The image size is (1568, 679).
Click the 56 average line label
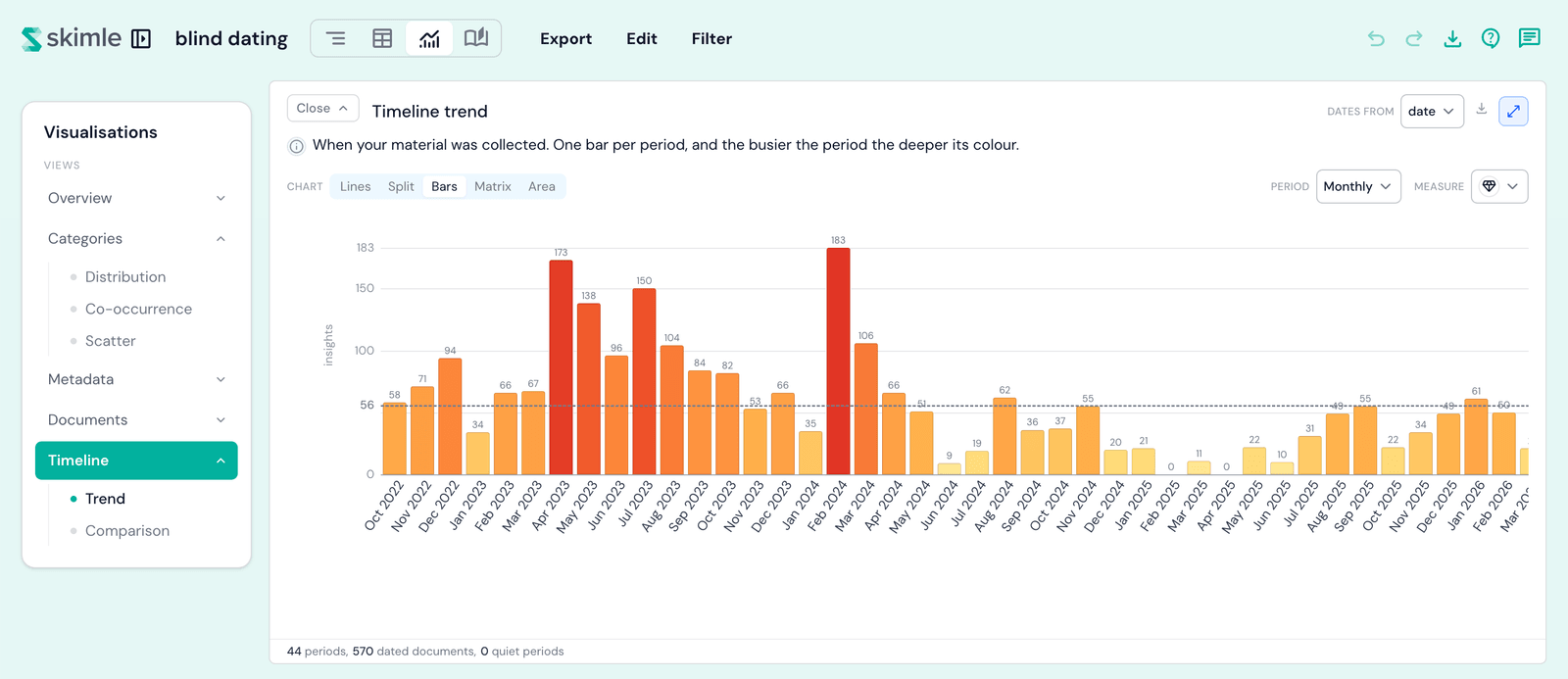click(367, 405)
